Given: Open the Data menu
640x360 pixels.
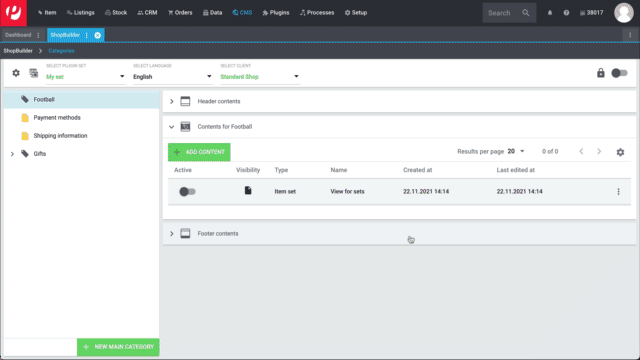Looking at the screenshot, I should coord(213,13).
